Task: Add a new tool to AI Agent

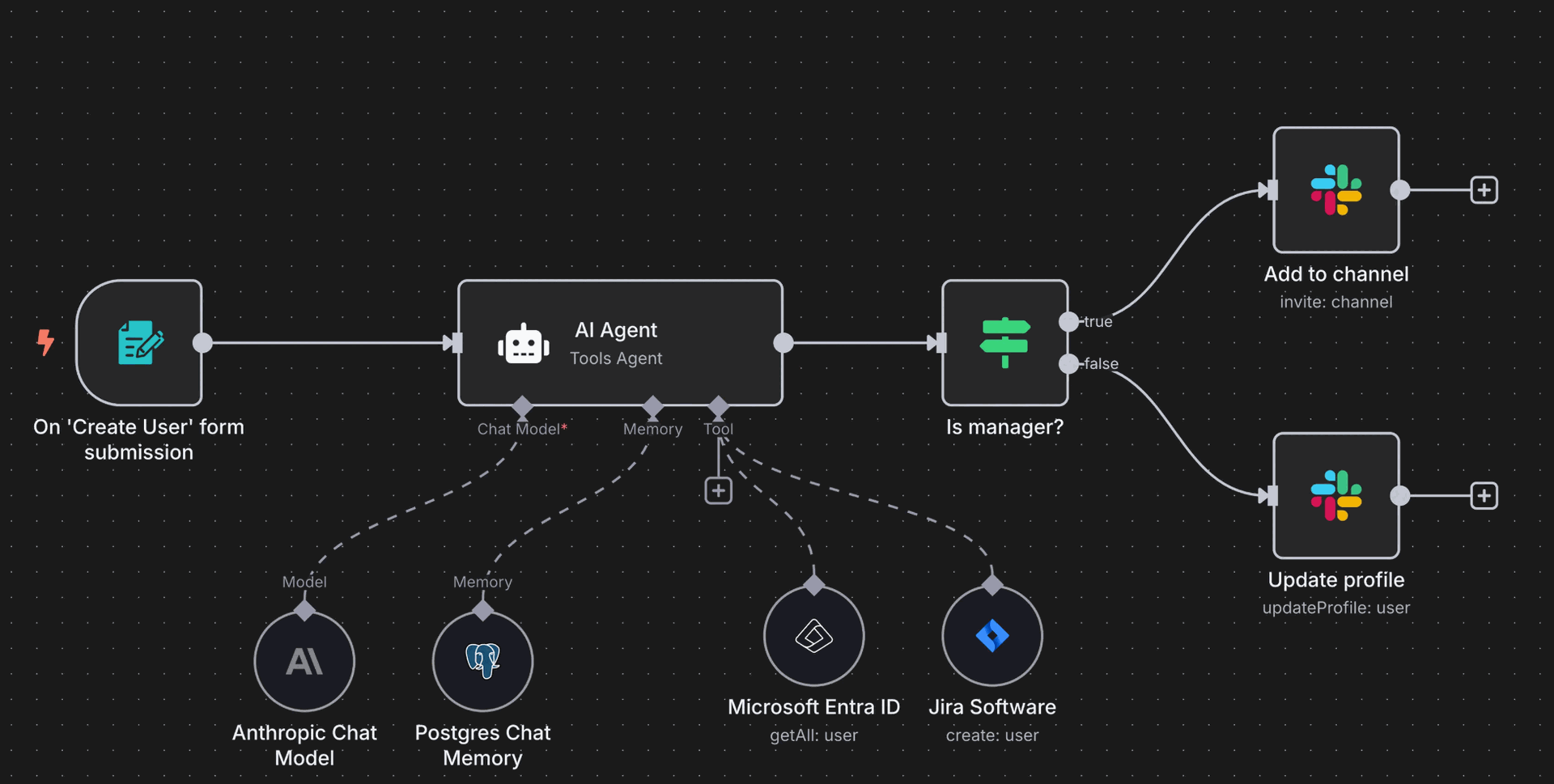Action: coord(719,490)
